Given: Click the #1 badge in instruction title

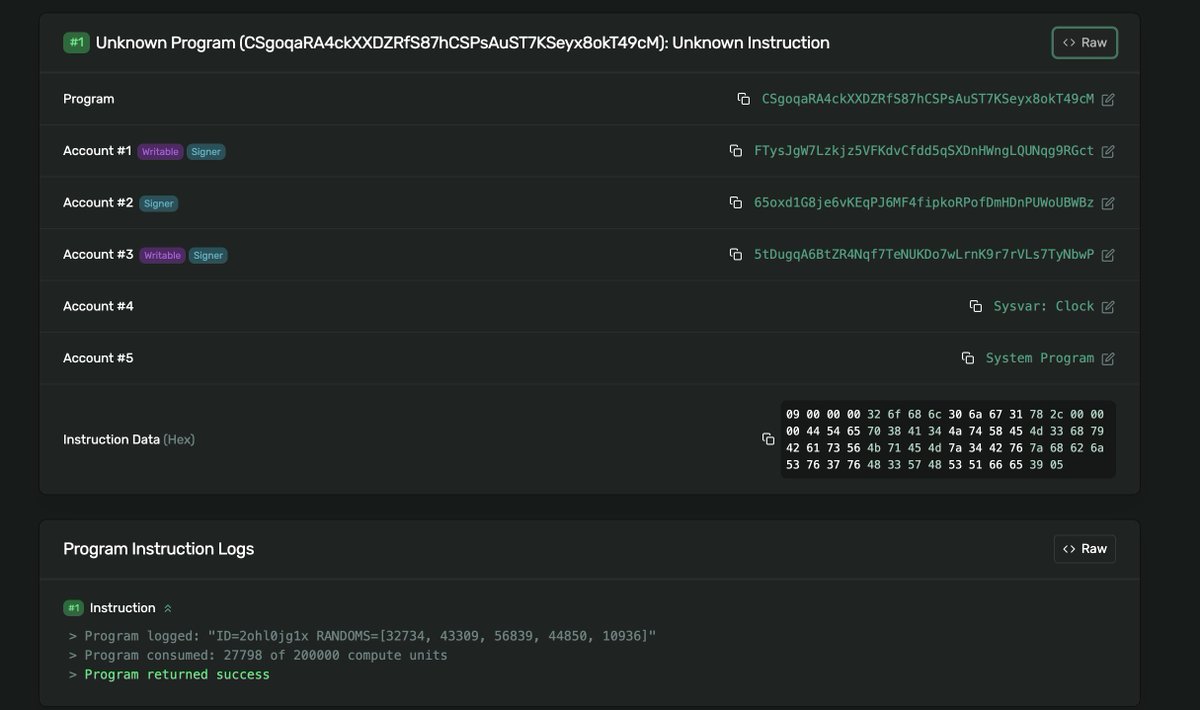Looking at the screenshot, I should tap(76, 43).
